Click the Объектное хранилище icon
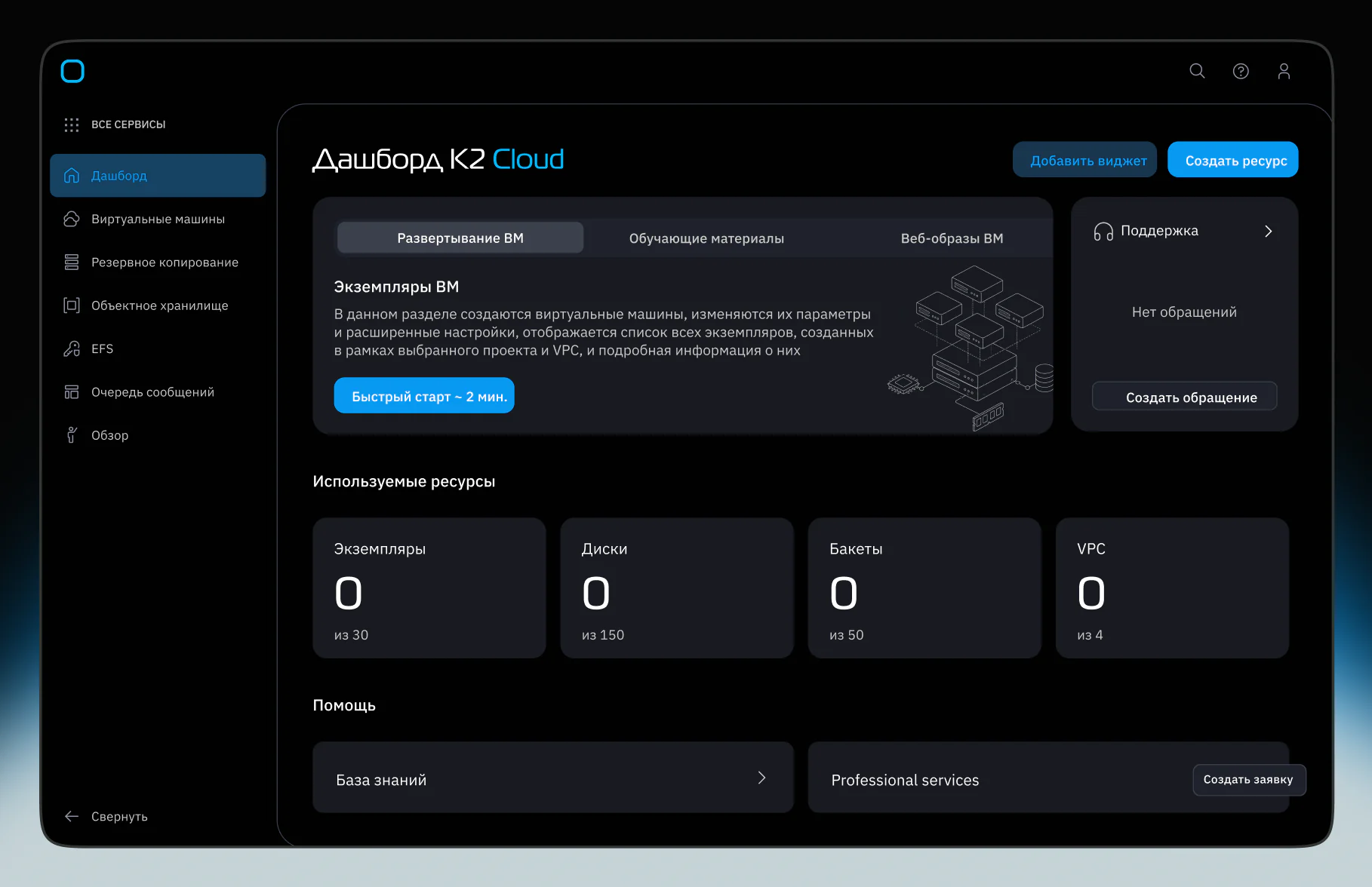This screenshot has width=1372, height=887. 72,305
